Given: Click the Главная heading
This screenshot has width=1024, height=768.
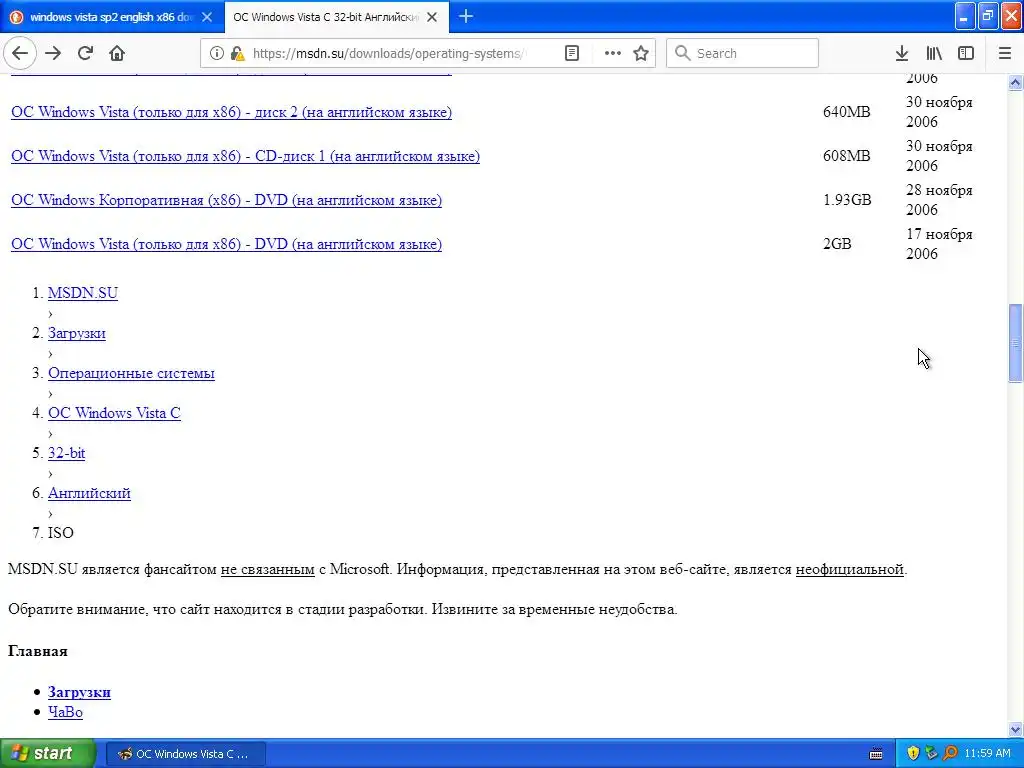Looking at the screenshot, I should point(38,651).
